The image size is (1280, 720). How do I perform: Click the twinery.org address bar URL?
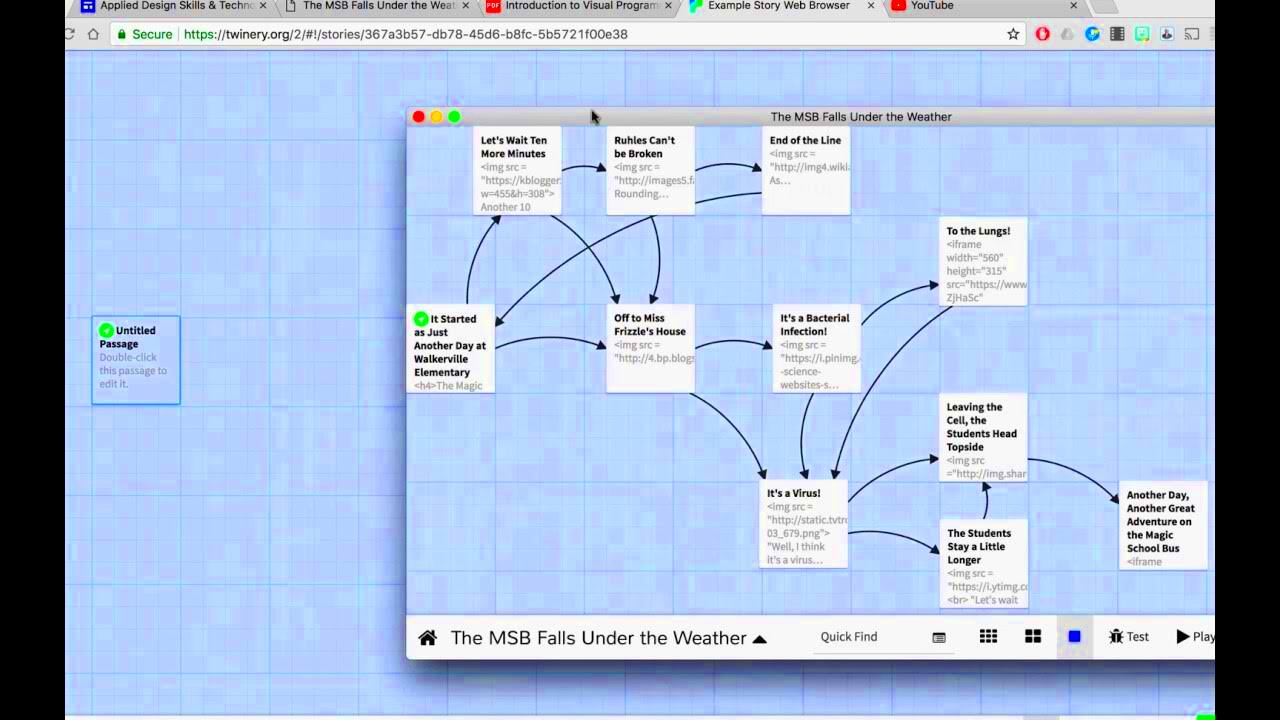click(406, 34)
